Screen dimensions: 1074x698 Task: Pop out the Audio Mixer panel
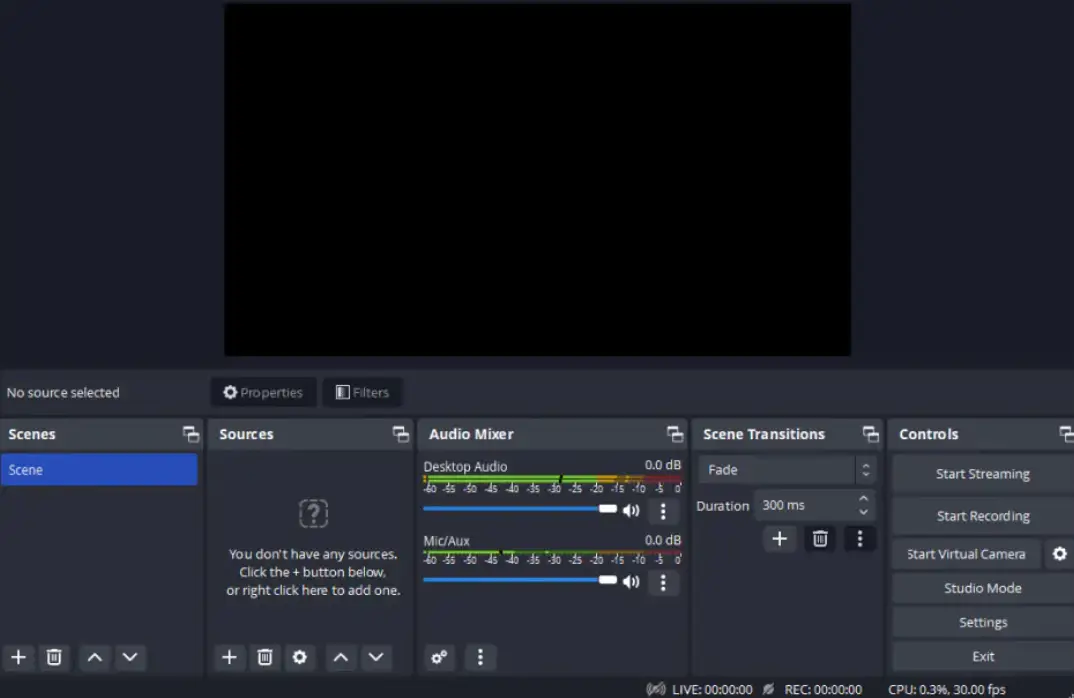coord(675,434)
